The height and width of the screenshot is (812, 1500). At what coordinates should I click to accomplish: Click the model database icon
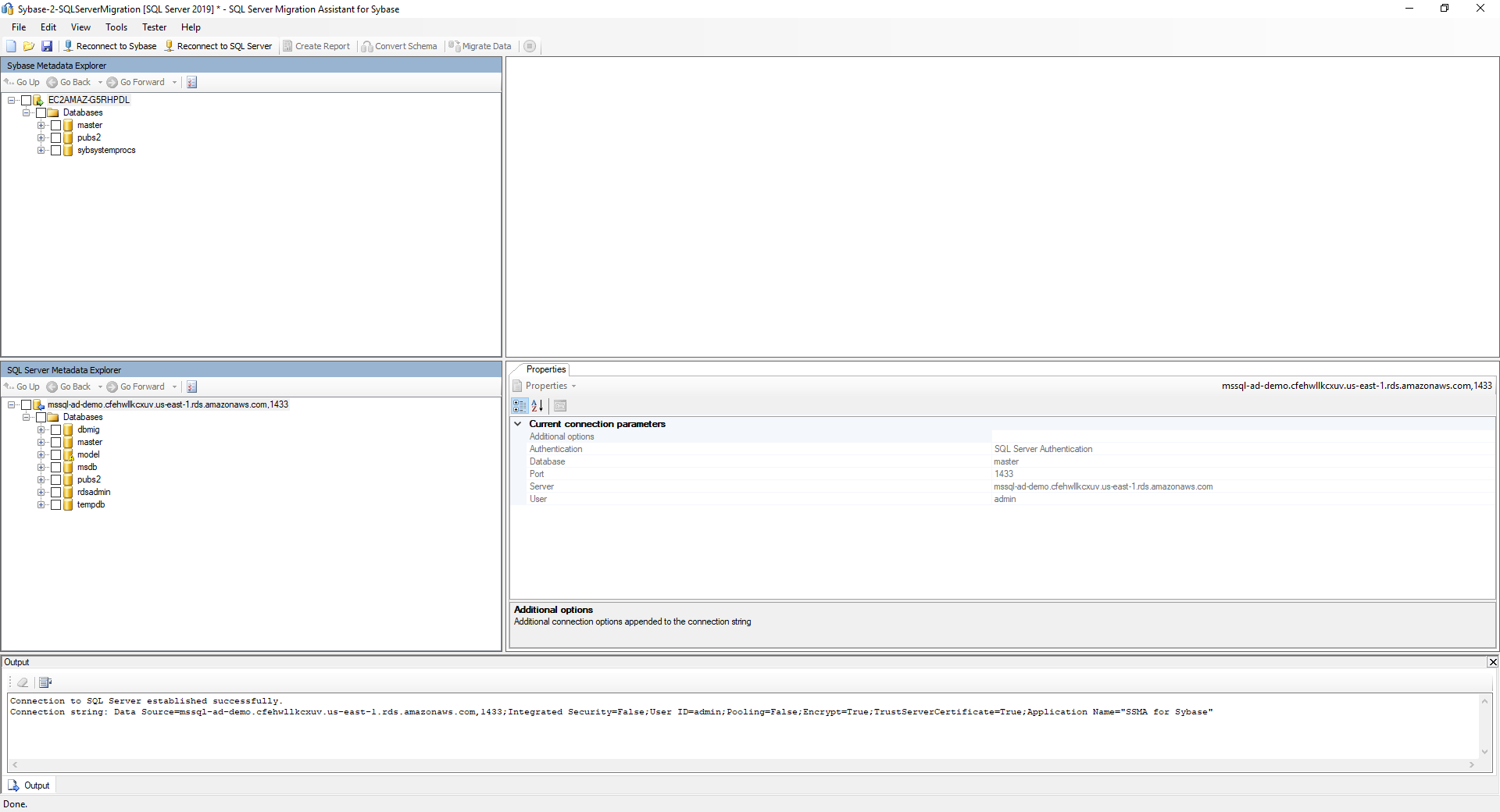[x=68, y=454]
